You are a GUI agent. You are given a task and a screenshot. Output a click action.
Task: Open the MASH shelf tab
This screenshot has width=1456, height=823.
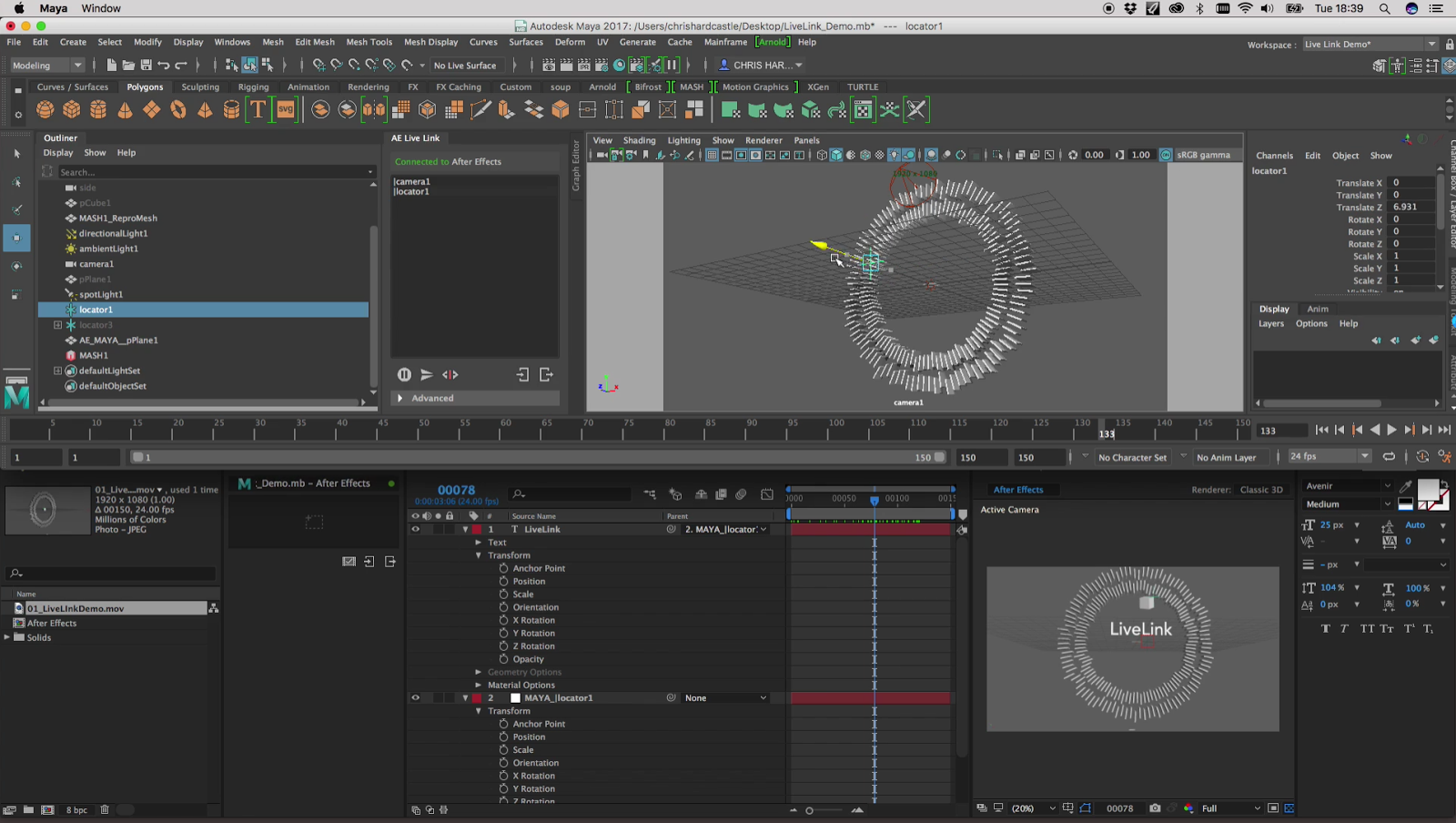pyautogui.click(x=692, y=87)
